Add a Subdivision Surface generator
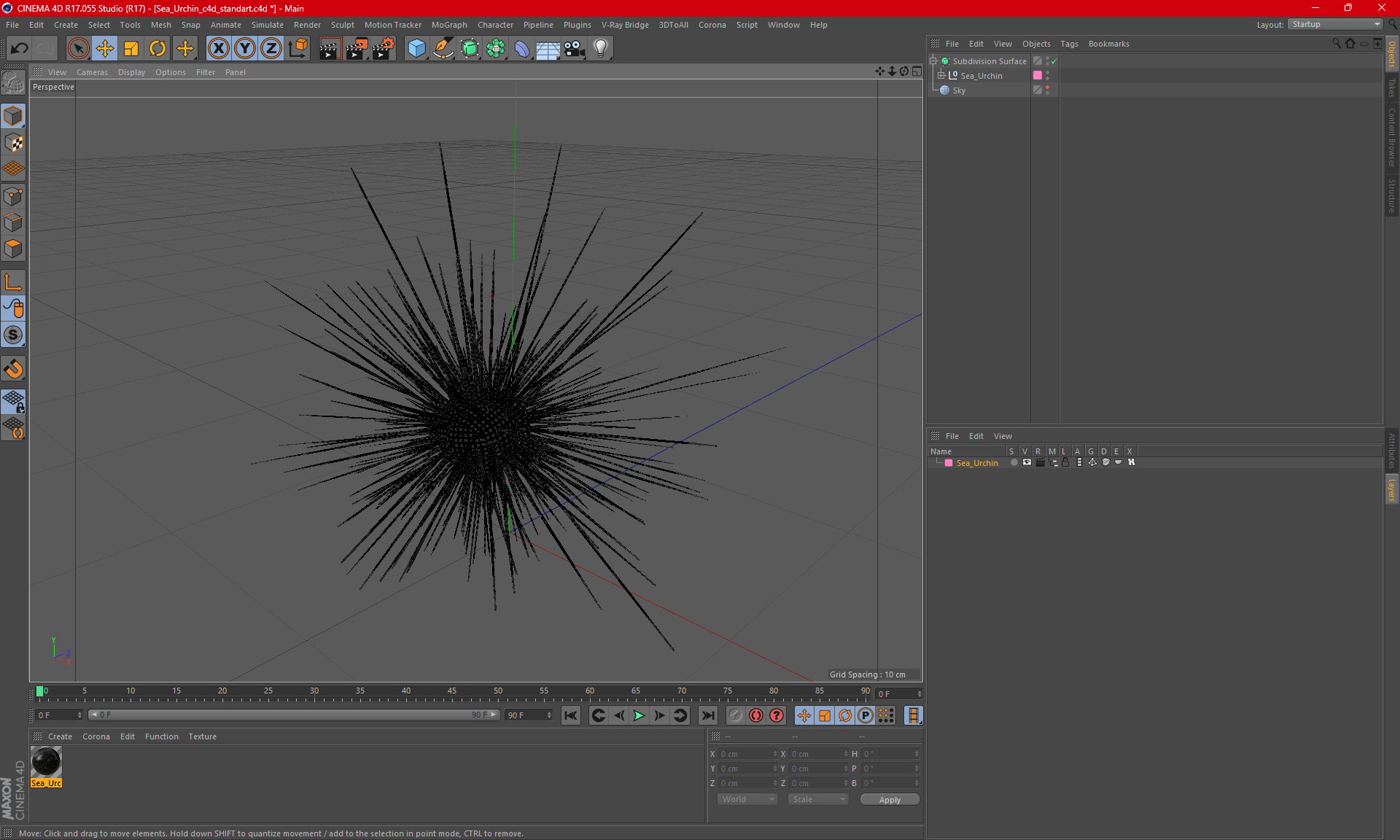The height and width of the screenshot is (840, 1400). click(470, 48)
